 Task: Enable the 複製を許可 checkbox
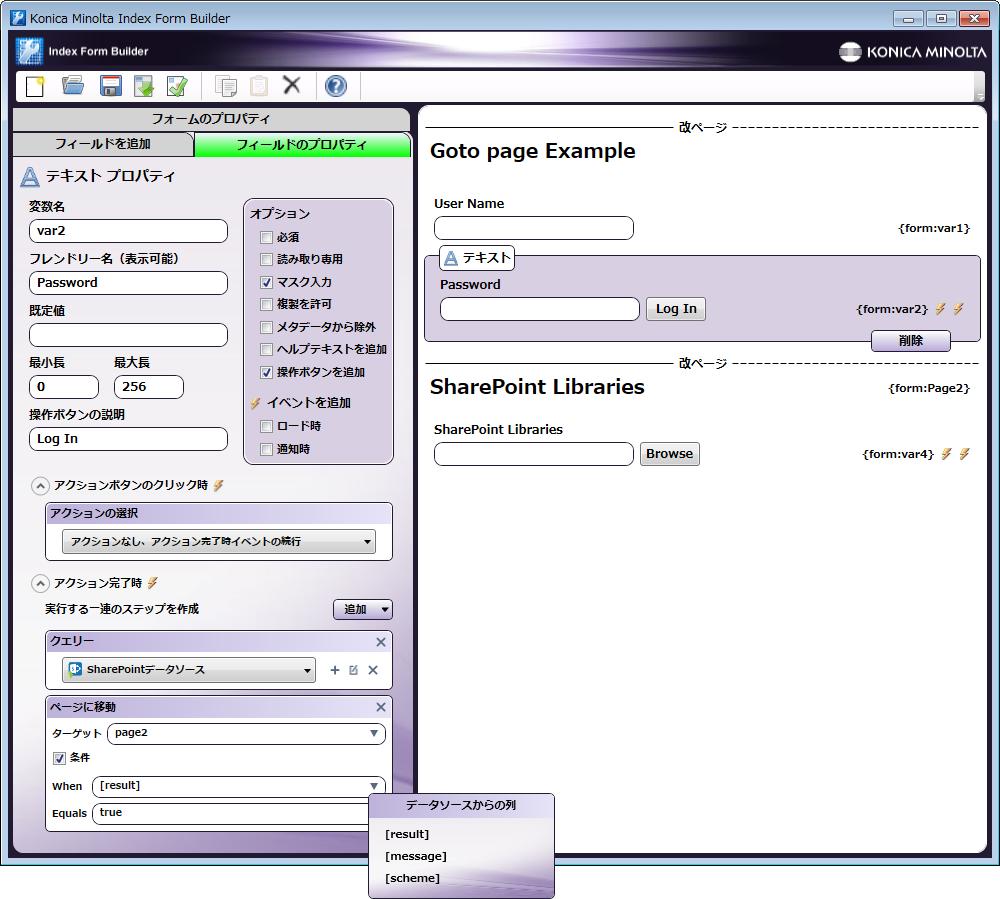click(x=267, y=304)
